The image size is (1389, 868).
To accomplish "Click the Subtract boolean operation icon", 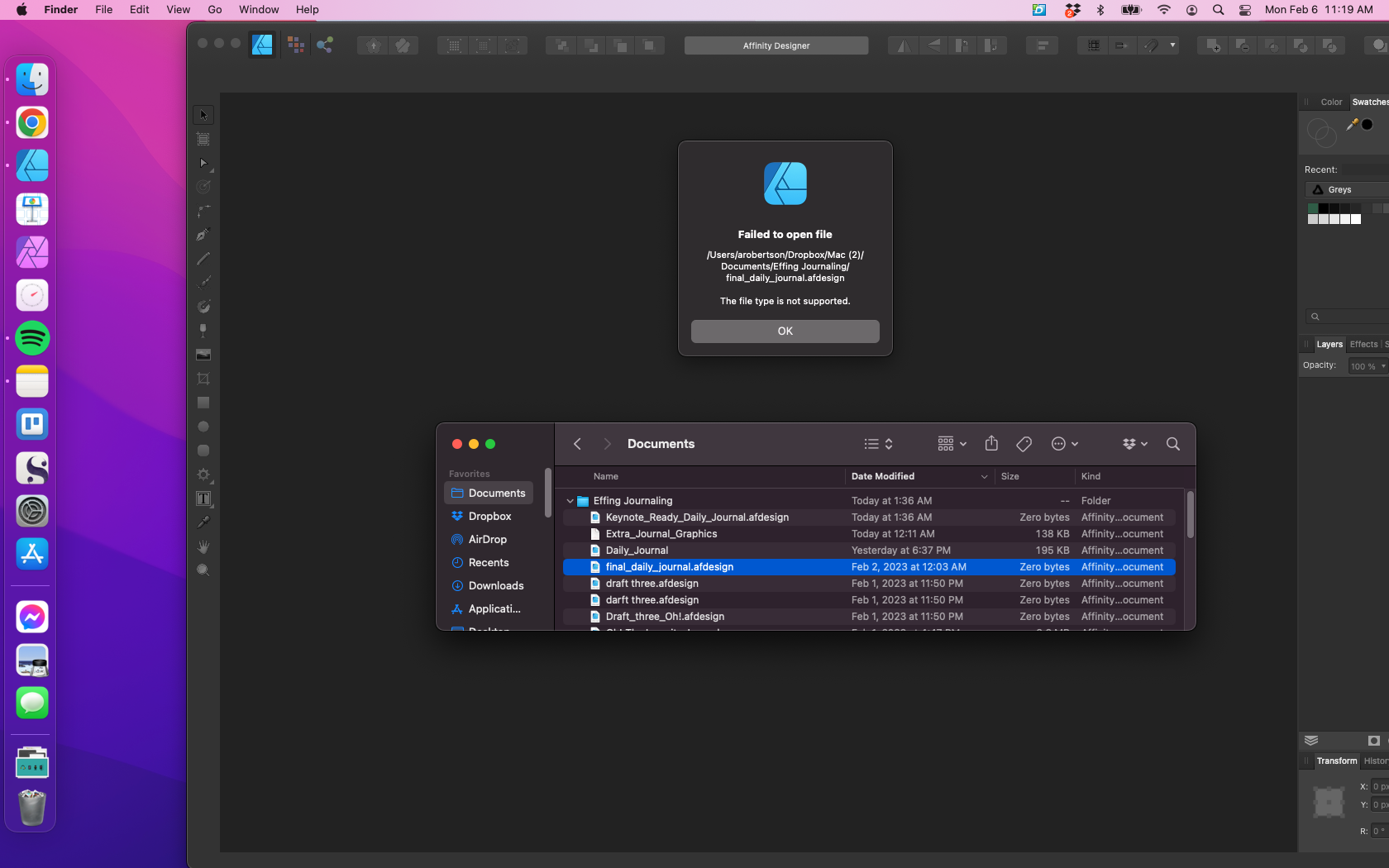I will (x=1242, y=45).
